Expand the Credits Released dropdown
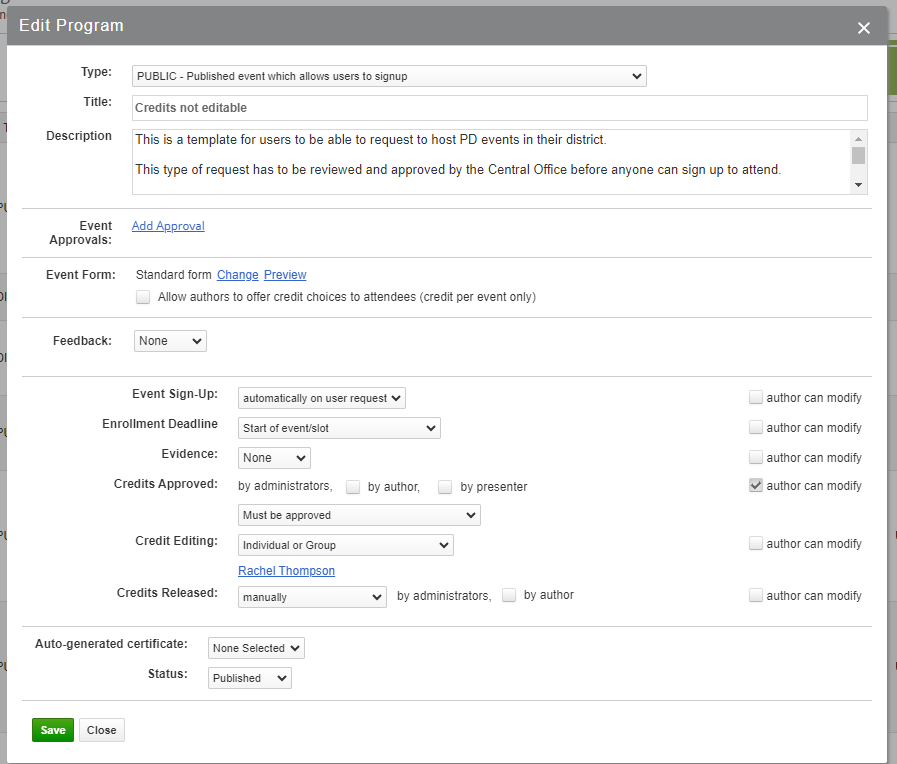The image size is (897, 764). pyautogui.click(x=311, y=596)
